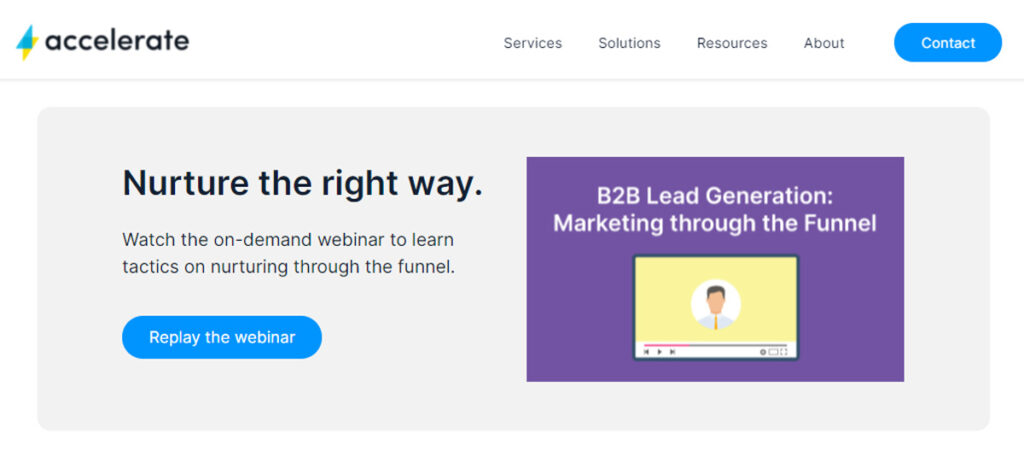Image resolution: width=1024 pixels, height=468 pixels.
Task: Click the skip-back icon in the video illustration
Action: [x=647, y=352]
